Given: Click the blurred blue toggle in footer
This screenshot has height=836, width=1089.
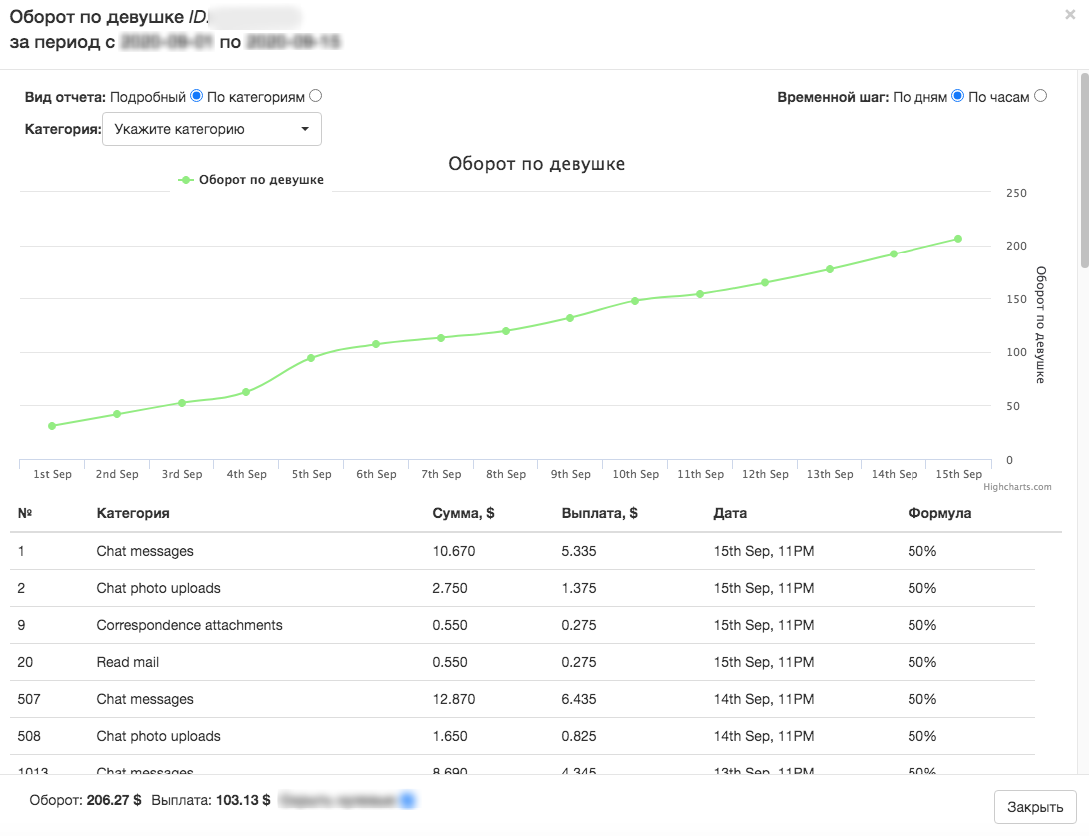Looking at the screenshot, I should (x=408, y=801).
